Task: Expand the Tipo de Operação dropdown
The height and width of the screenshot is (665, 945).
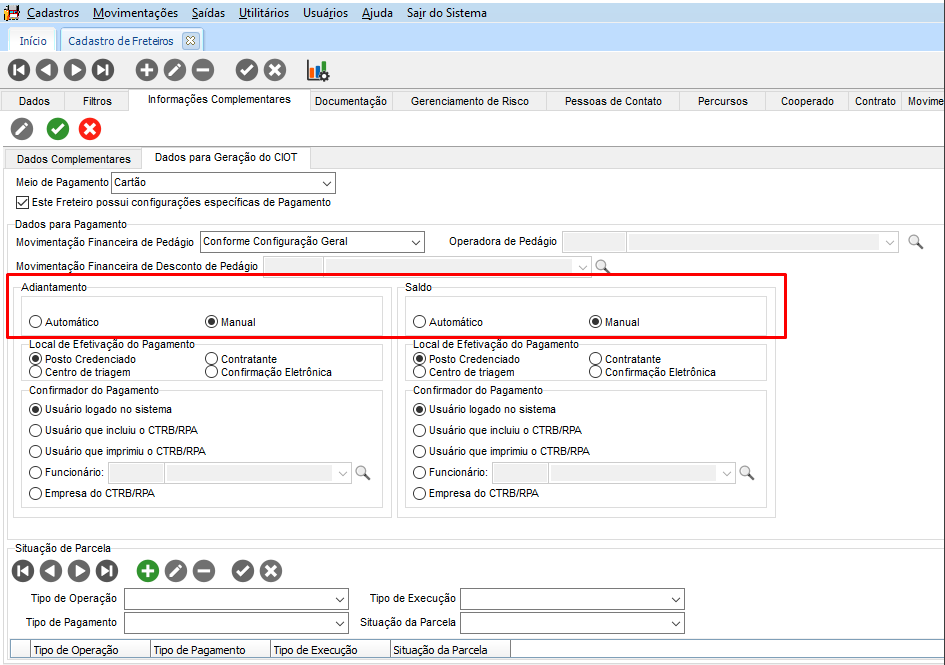Action: 340,599
